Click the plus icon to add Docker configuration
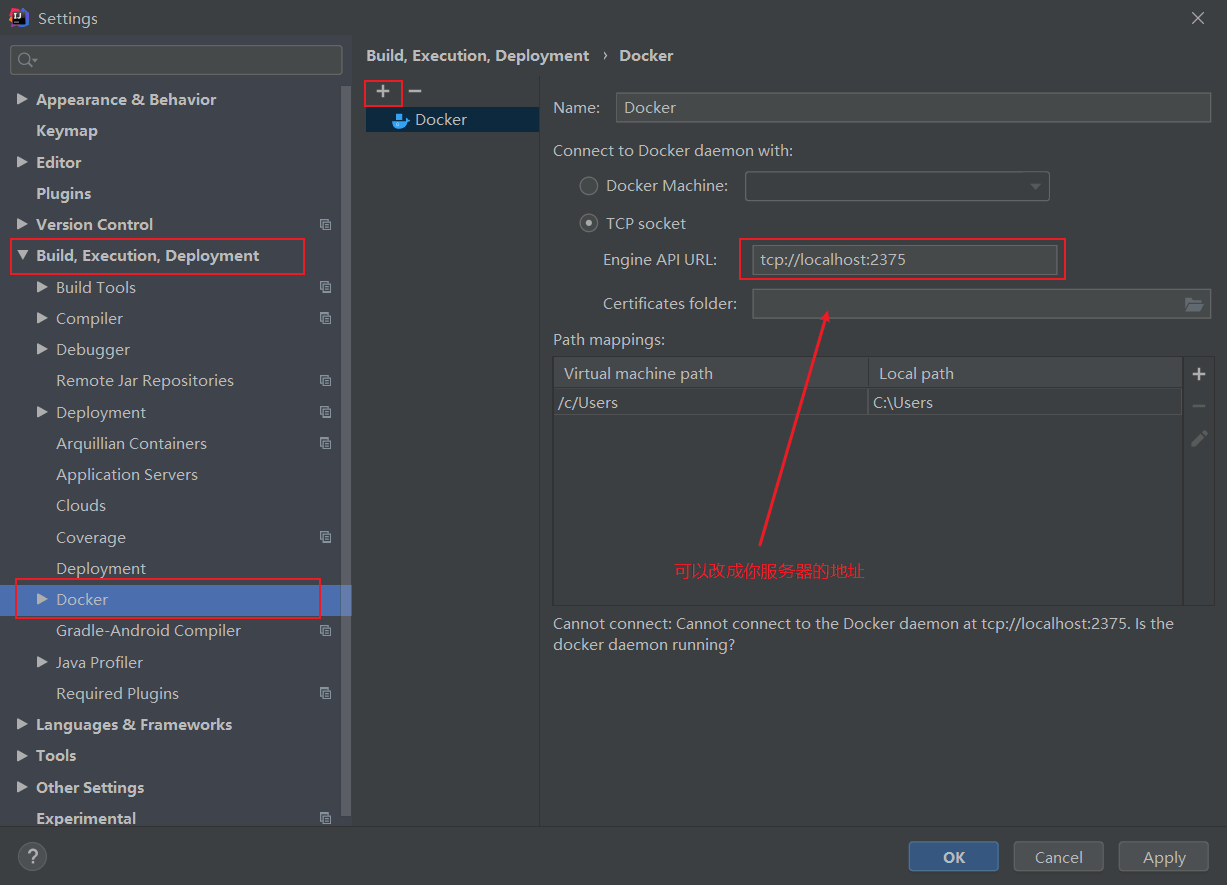Screen dimensions: 1227x885 coord(383,92)
